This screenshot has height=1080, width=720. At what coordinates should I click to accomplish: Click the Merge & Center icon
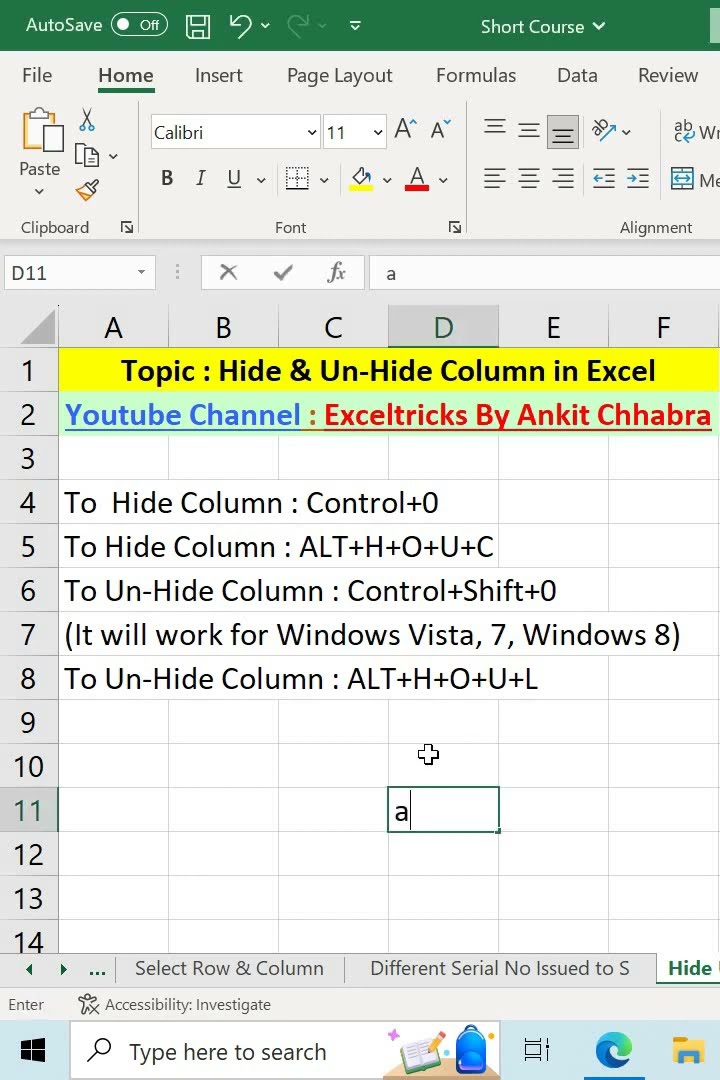point(682,179)
